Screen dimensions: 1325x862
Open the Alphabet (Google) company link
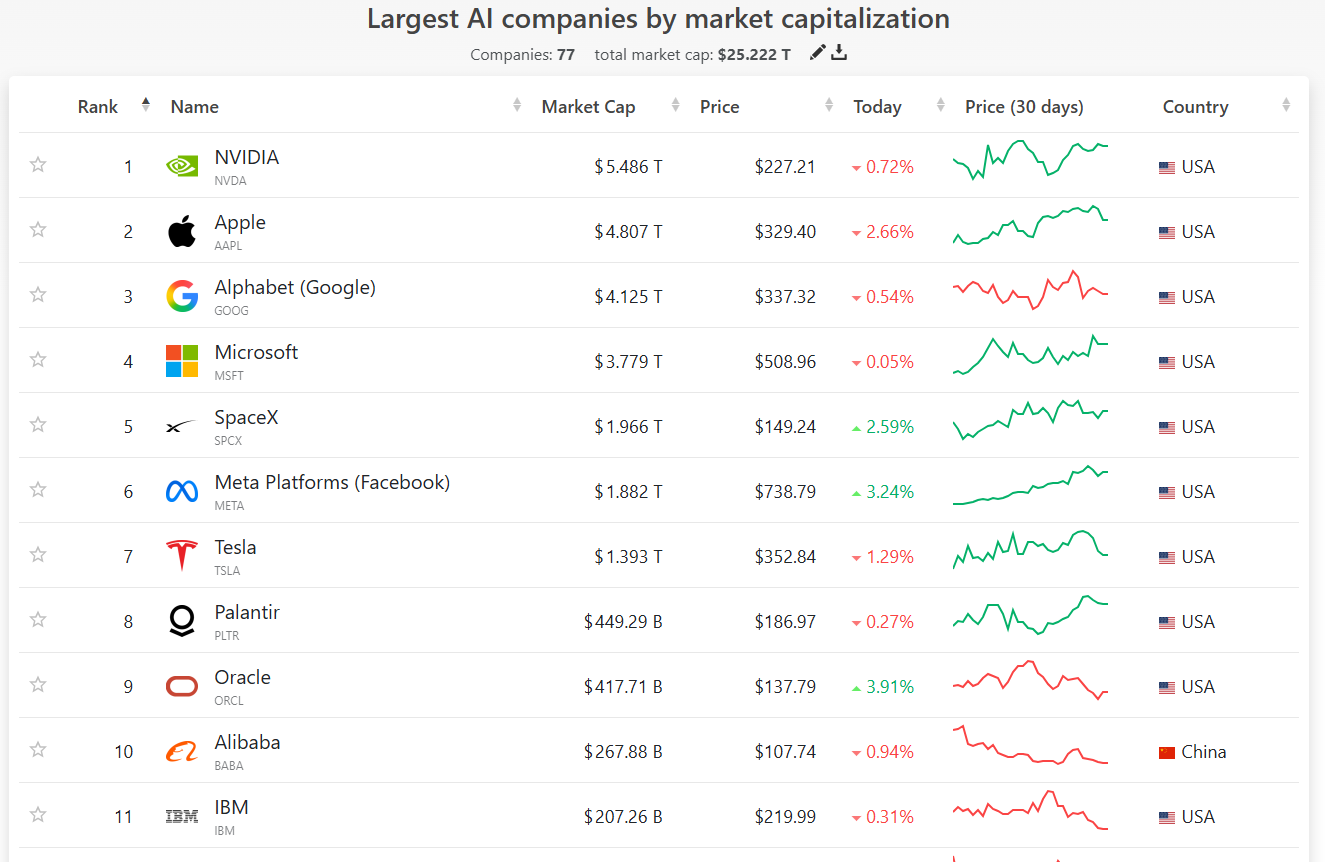295,288
